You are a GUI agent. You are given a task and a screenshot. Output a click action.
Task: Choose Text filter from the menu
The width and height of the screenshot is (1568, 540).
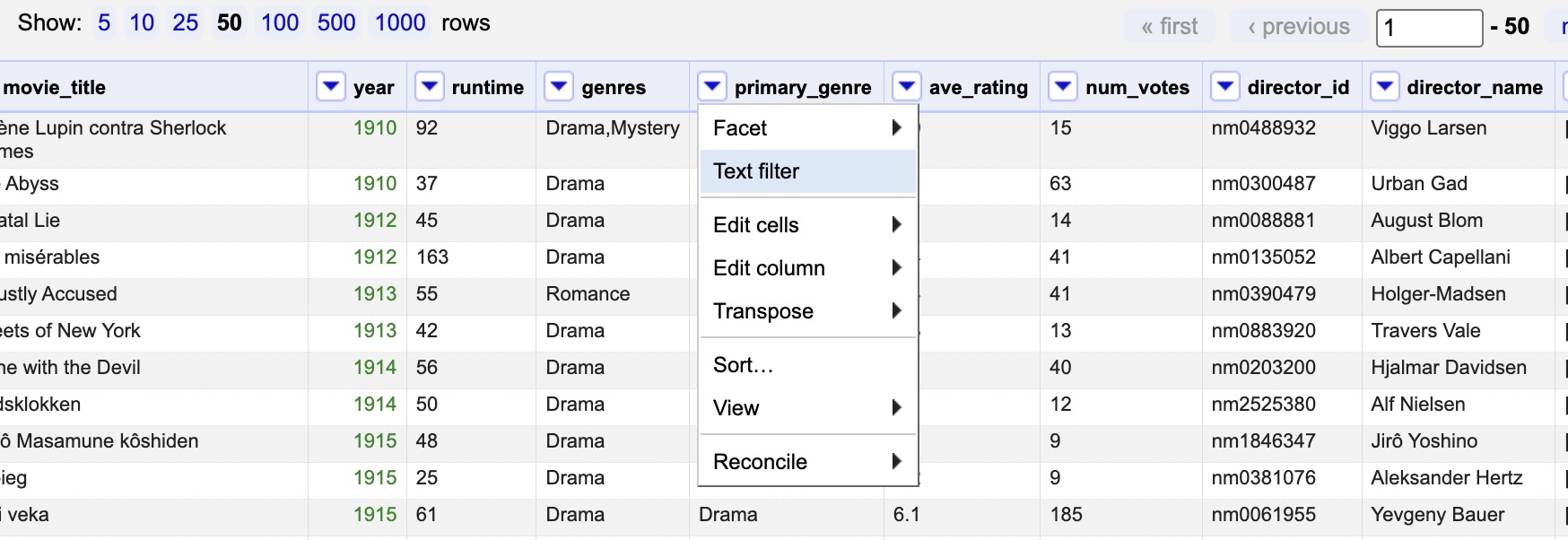click(x=807, y=171)
